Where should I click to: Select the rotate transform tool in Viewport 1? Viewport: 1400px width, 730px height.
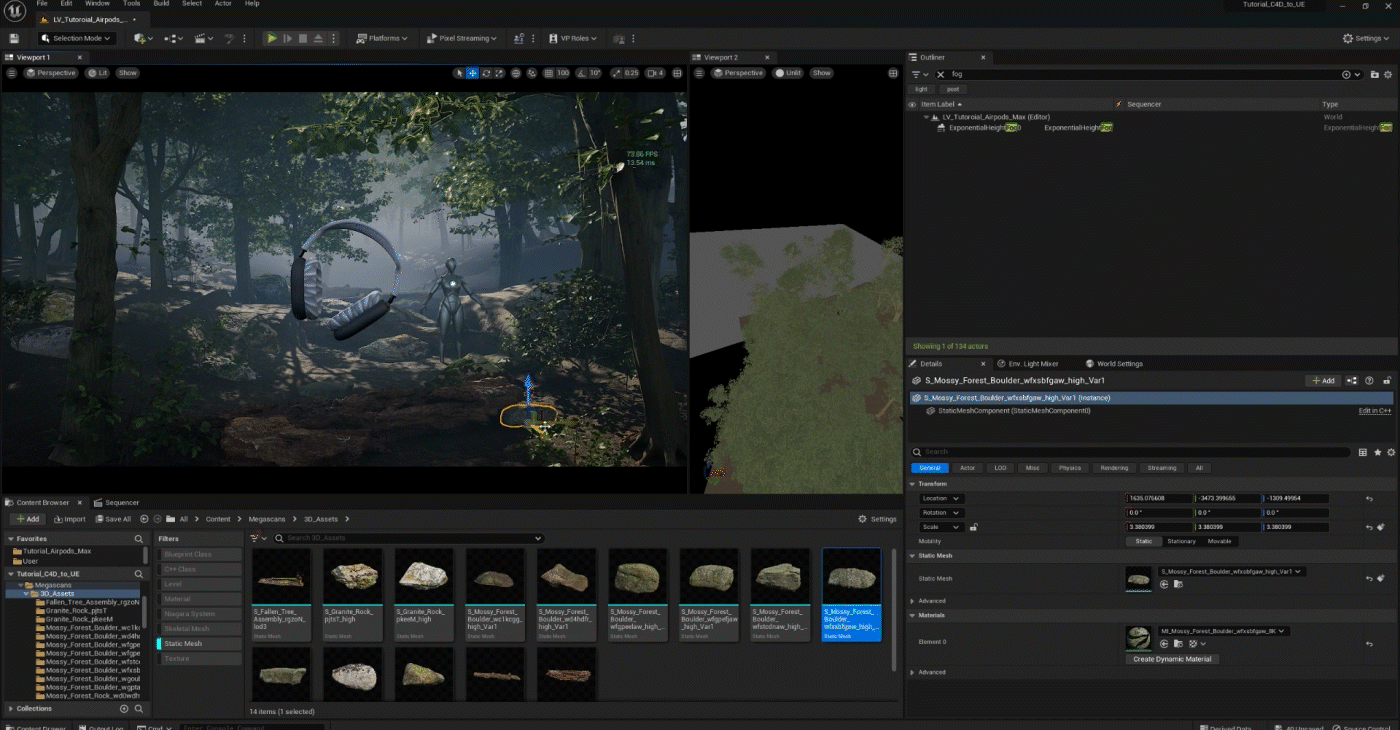coord(486,73)
